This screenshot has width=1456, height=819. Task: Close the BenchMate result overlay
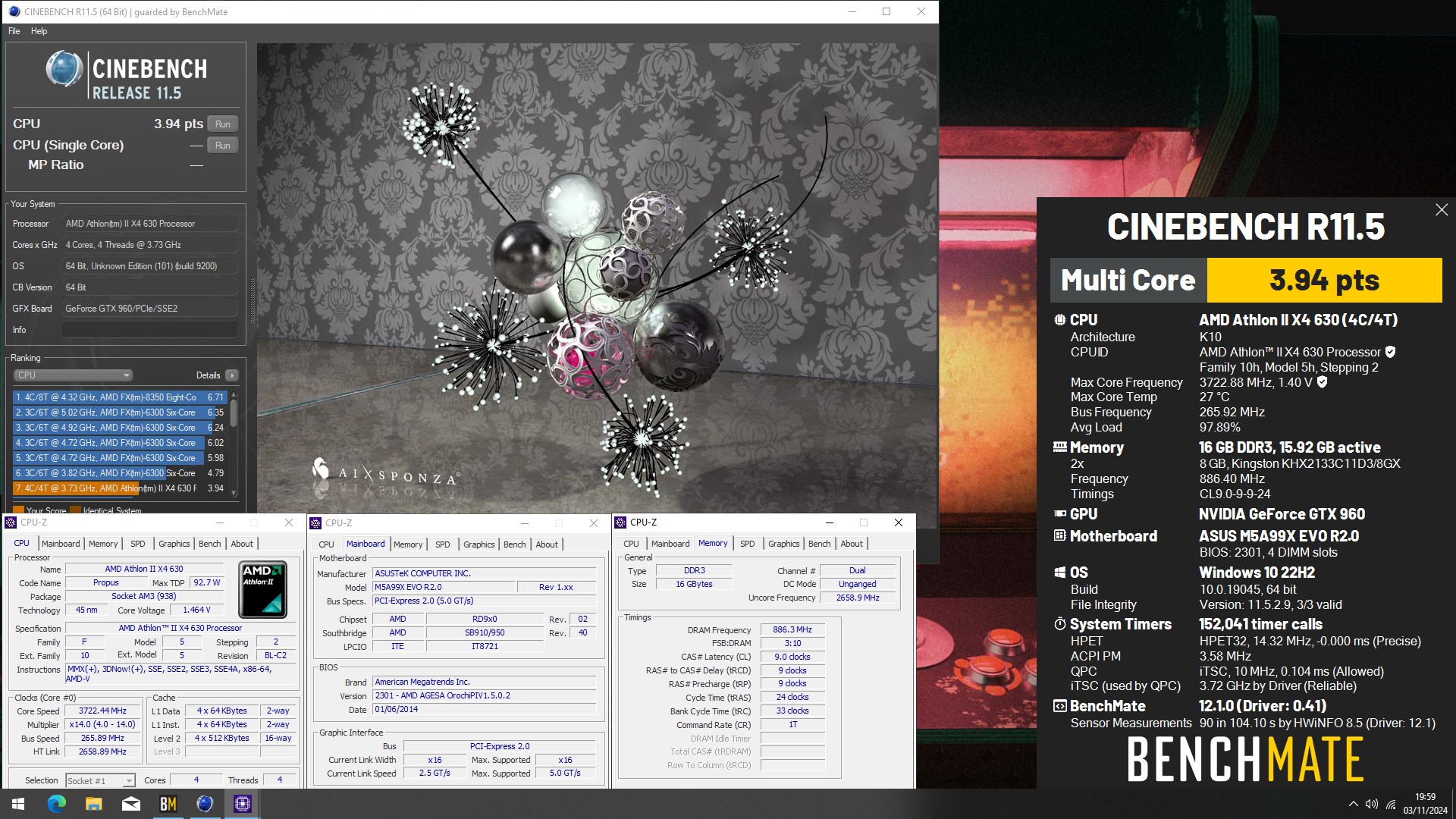click(1442, 210)
